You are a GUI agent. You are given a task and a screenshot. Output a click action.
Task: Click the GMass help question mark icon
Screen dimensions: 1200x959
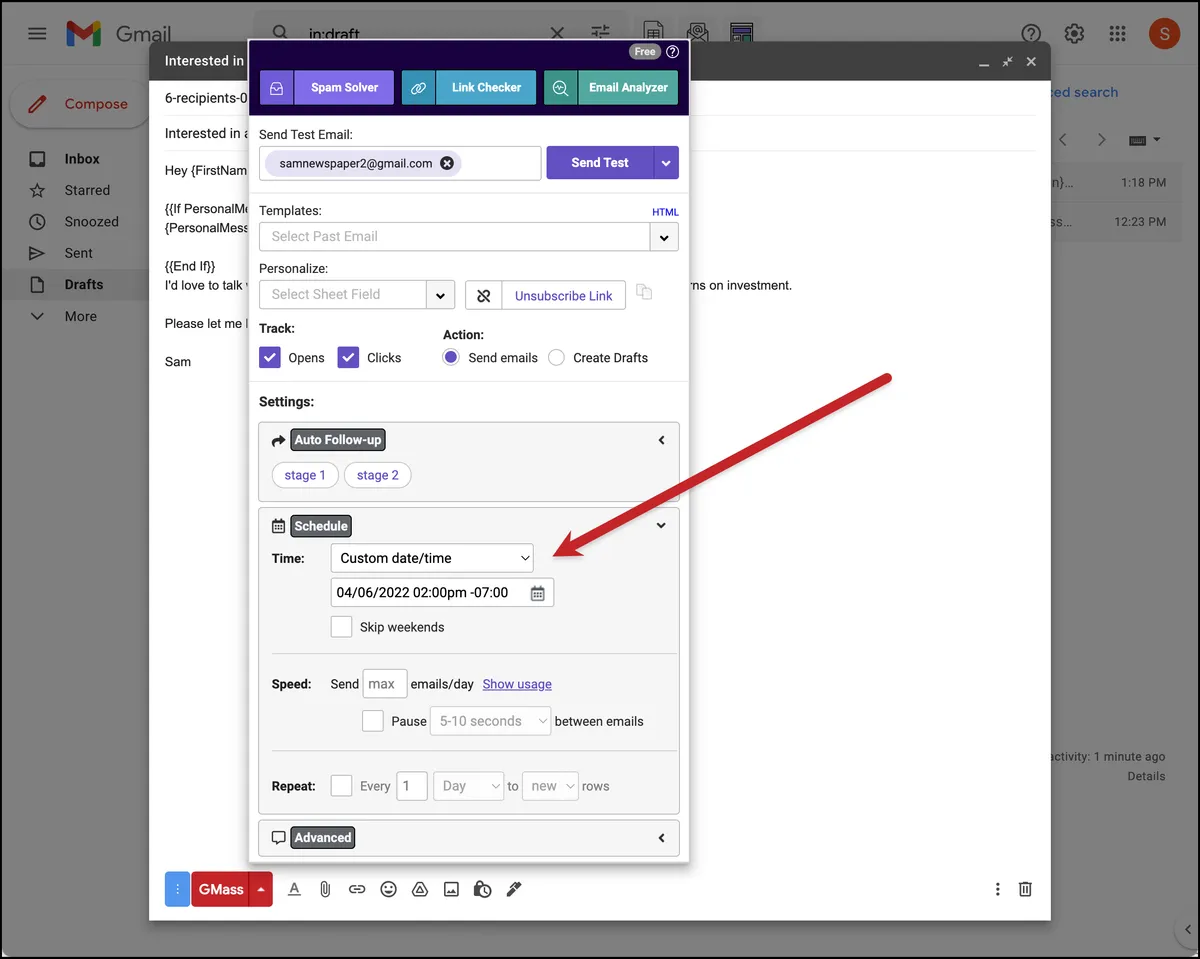pyautogui.click(x=672, y=52)
